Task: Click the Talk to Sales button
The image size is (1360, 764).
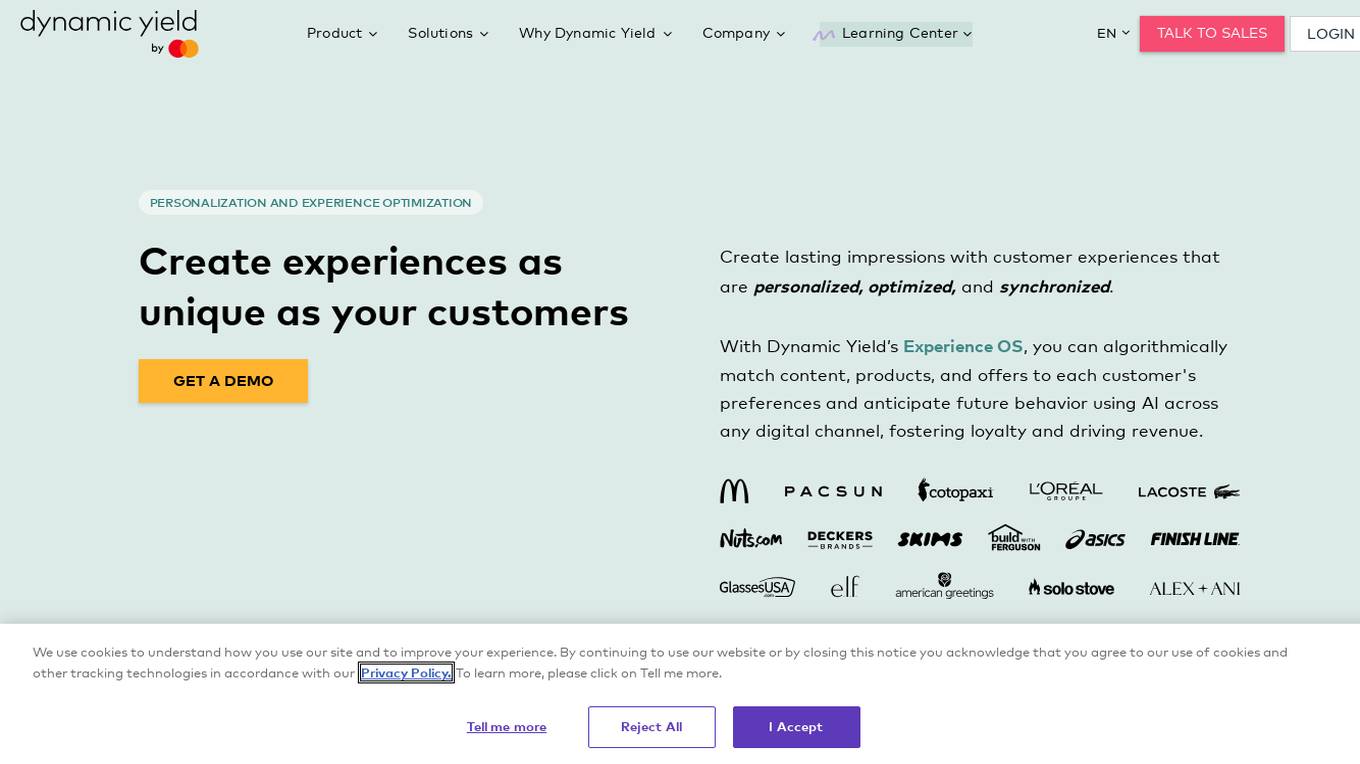Action: coord(1212,34)
